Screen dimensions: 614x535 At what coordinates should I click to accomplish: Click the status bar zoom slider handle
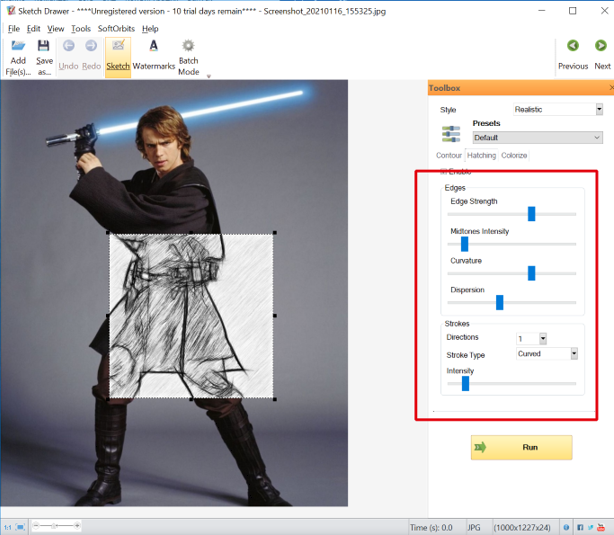click(x=54, y=526)
